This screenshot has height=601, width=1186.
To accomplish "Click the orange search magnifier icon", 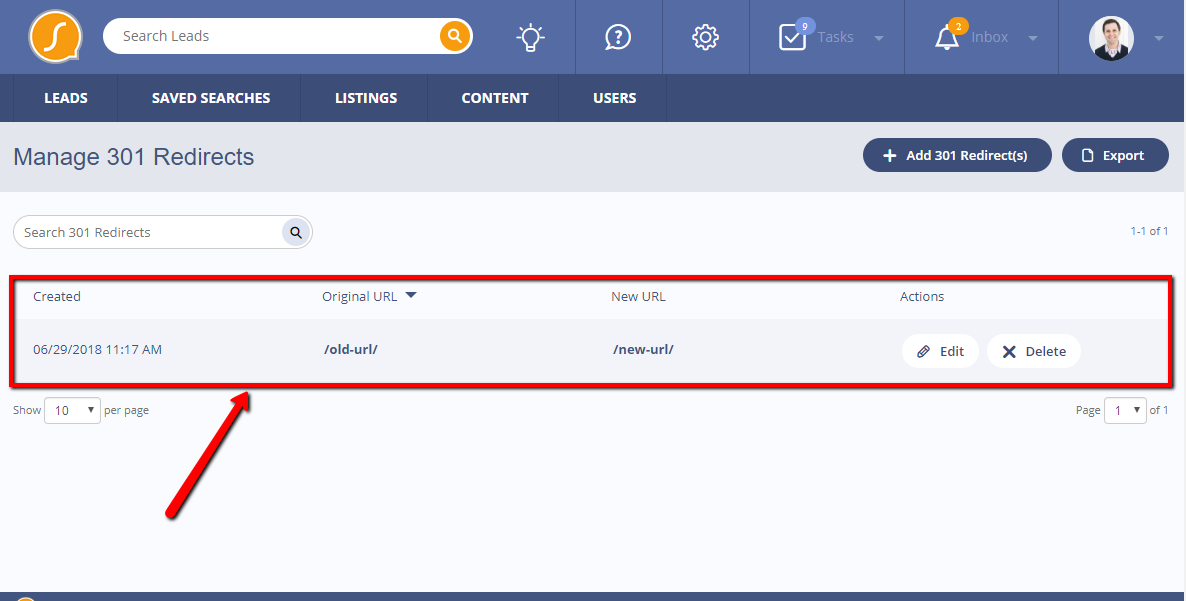I will [455, 37].
